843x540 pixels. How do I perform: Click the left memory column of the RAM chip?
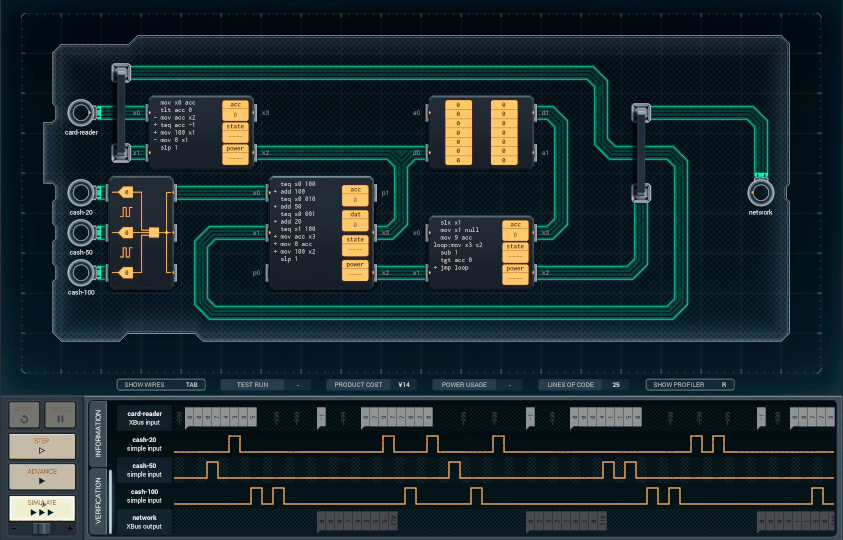pyautogui.click(x=458, y=132)
